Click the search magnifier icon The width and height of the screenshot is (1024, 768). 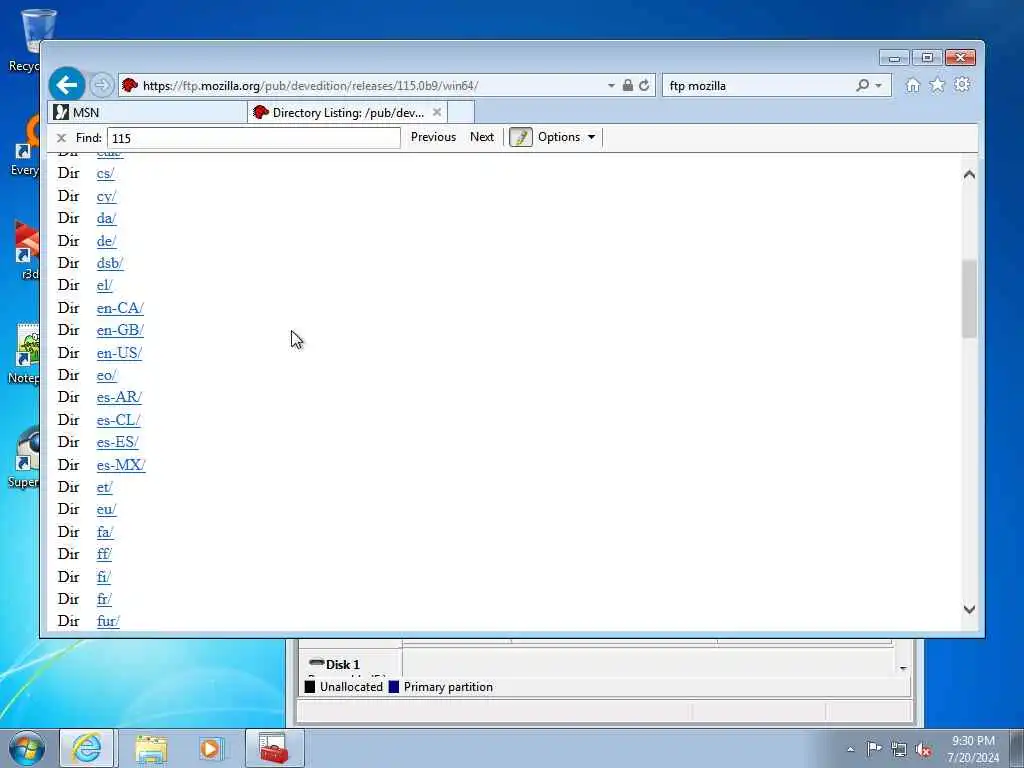point(863,86)
